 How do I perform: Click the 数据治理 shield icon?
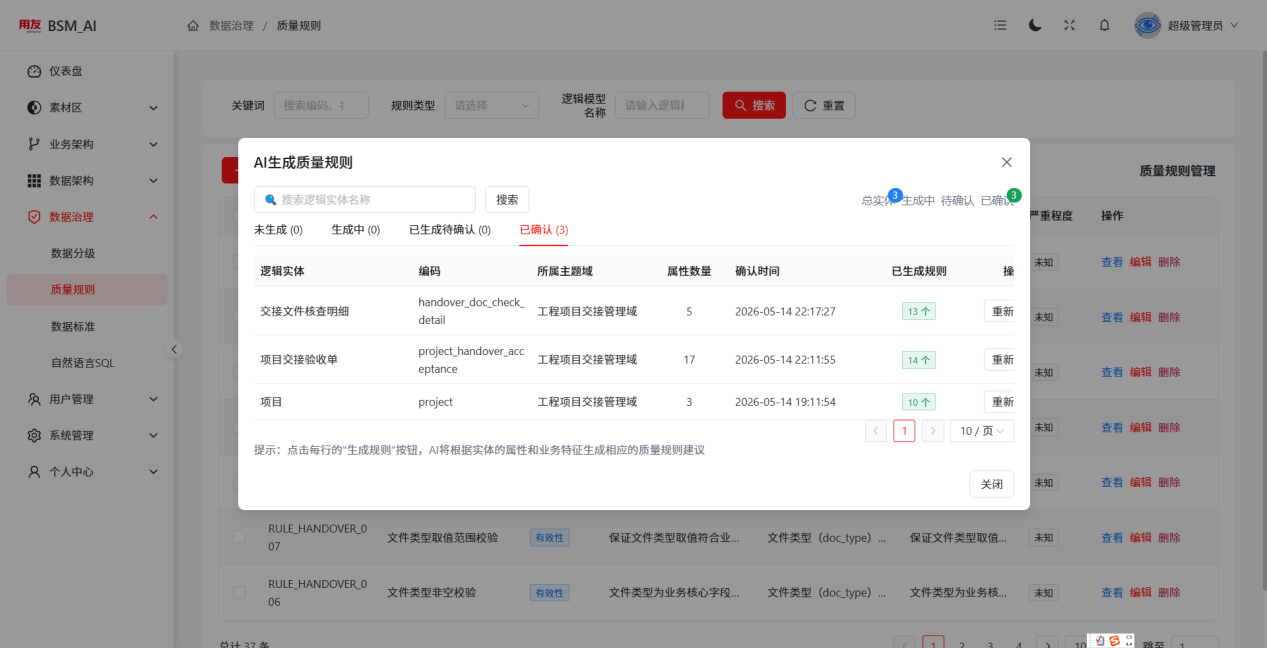tap(34, 217)
